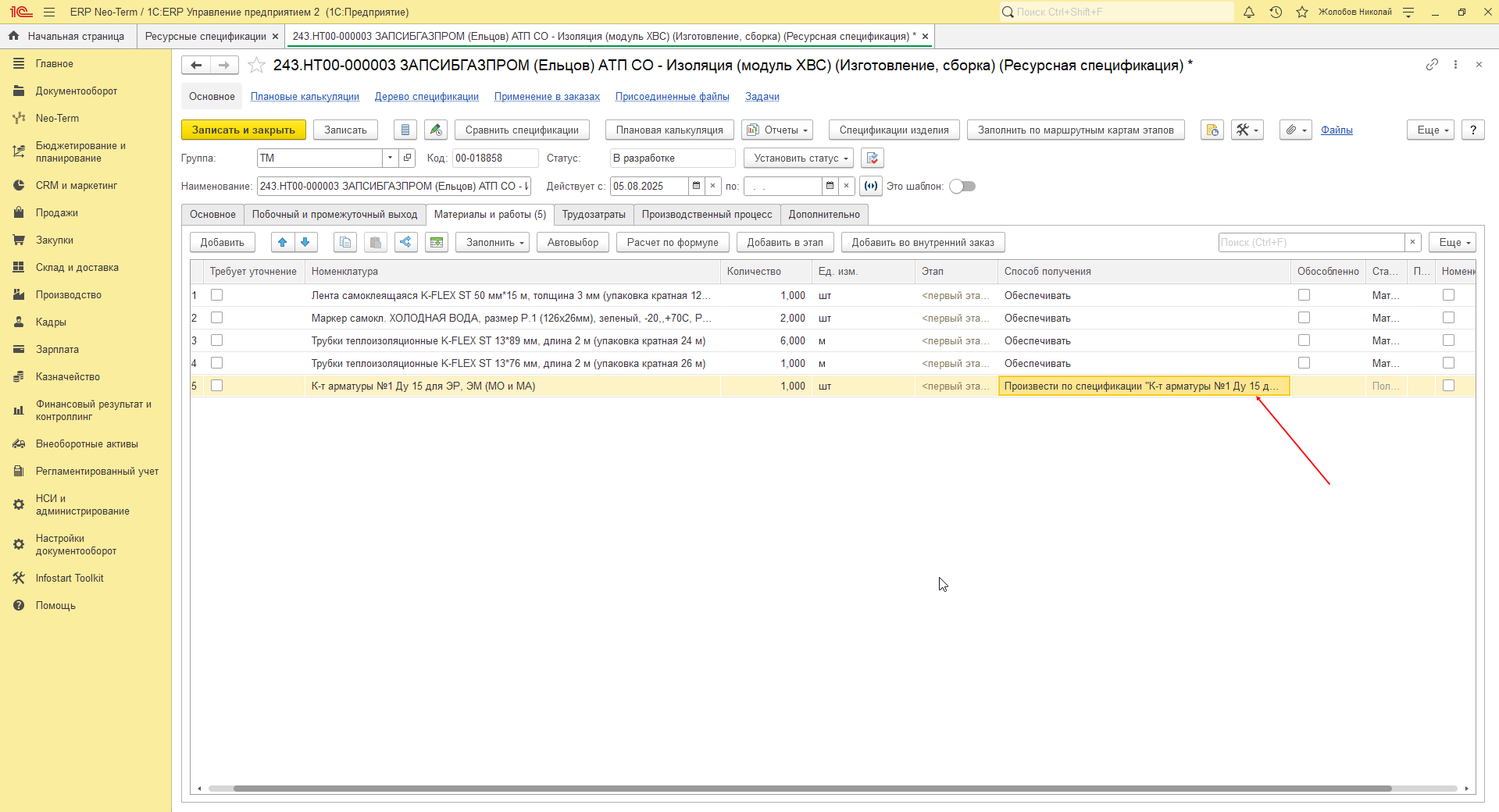The image size is (1499, 812).
Task: Open the 'Файлы' link
Action: click(1337, 130)
